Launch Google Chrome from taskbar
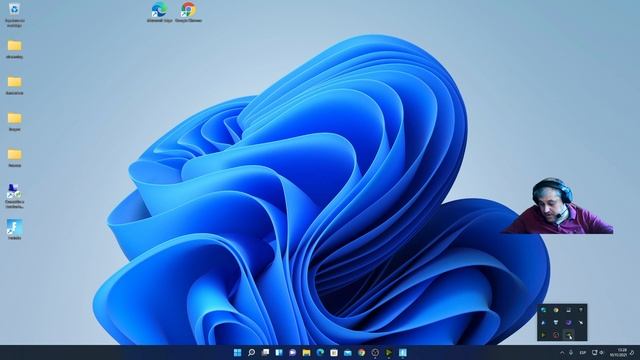The image size is (640, 360). 362,352
